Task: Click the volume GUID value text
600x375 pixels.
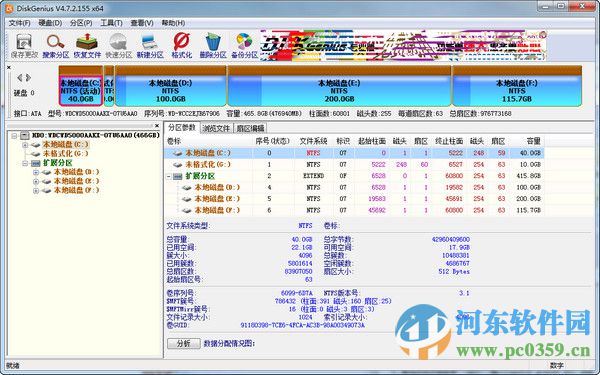Action: (302, 326)
